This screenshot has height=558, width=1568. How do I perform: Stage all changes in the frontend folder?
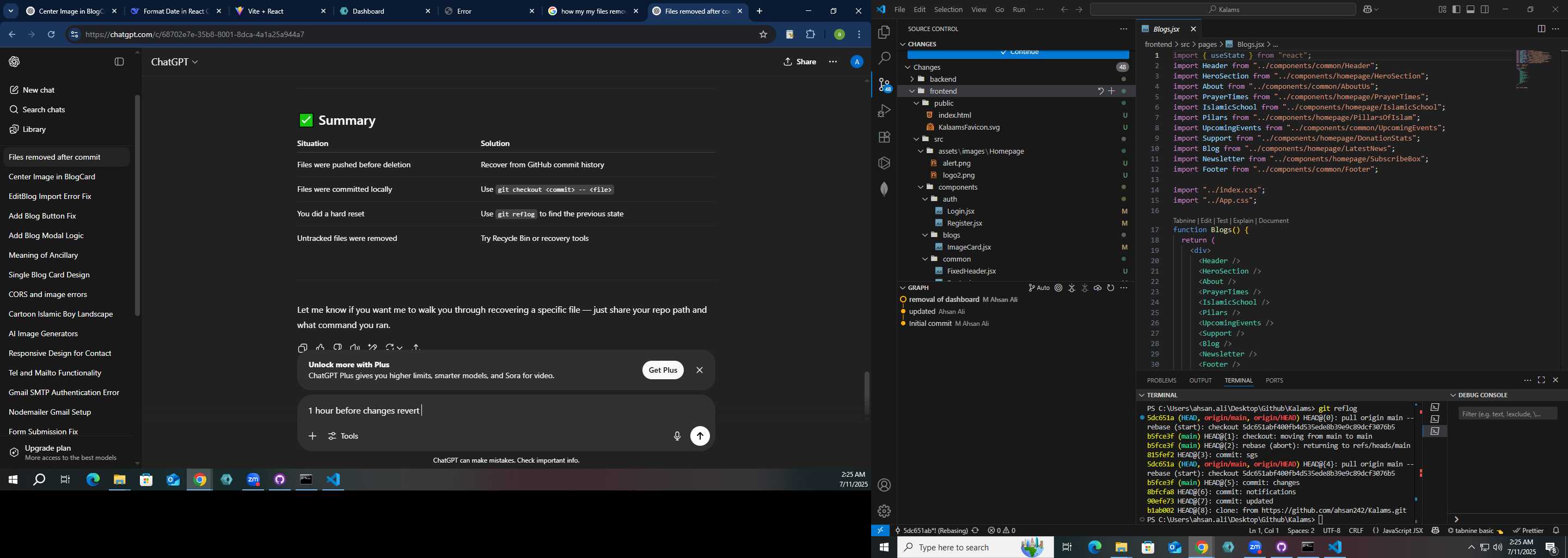point(1111,92)
